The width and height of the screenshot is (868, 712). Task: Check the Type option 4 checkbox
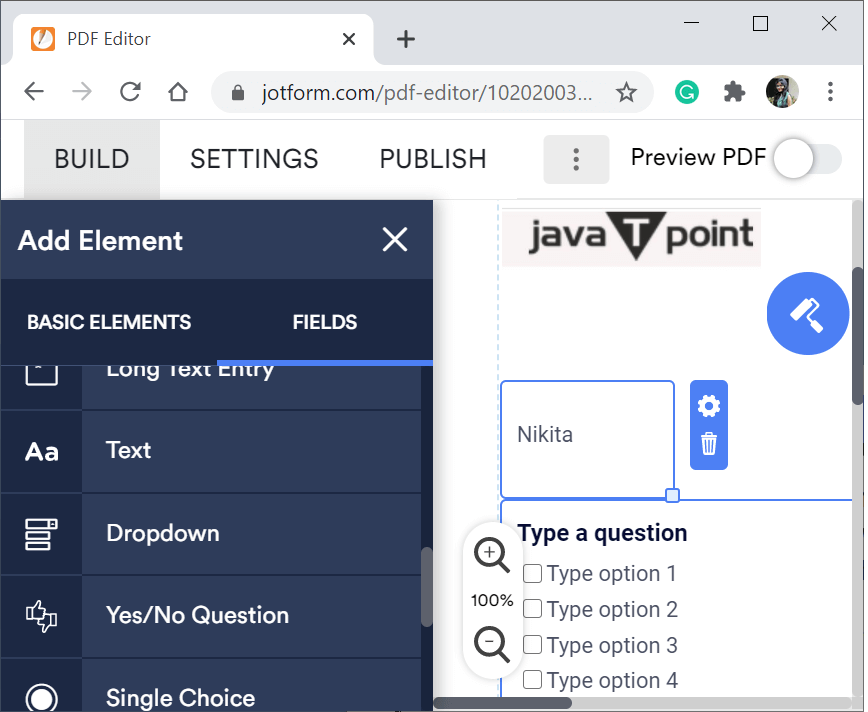[533, 679]
